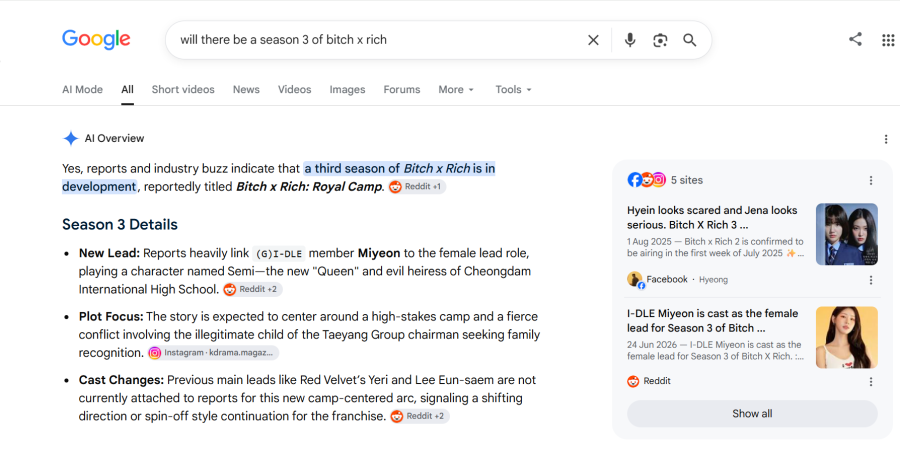Viewport: 900px width, 454px height.
Task: Start voice search with microphone icon
Action: click(x=630, y=40)
